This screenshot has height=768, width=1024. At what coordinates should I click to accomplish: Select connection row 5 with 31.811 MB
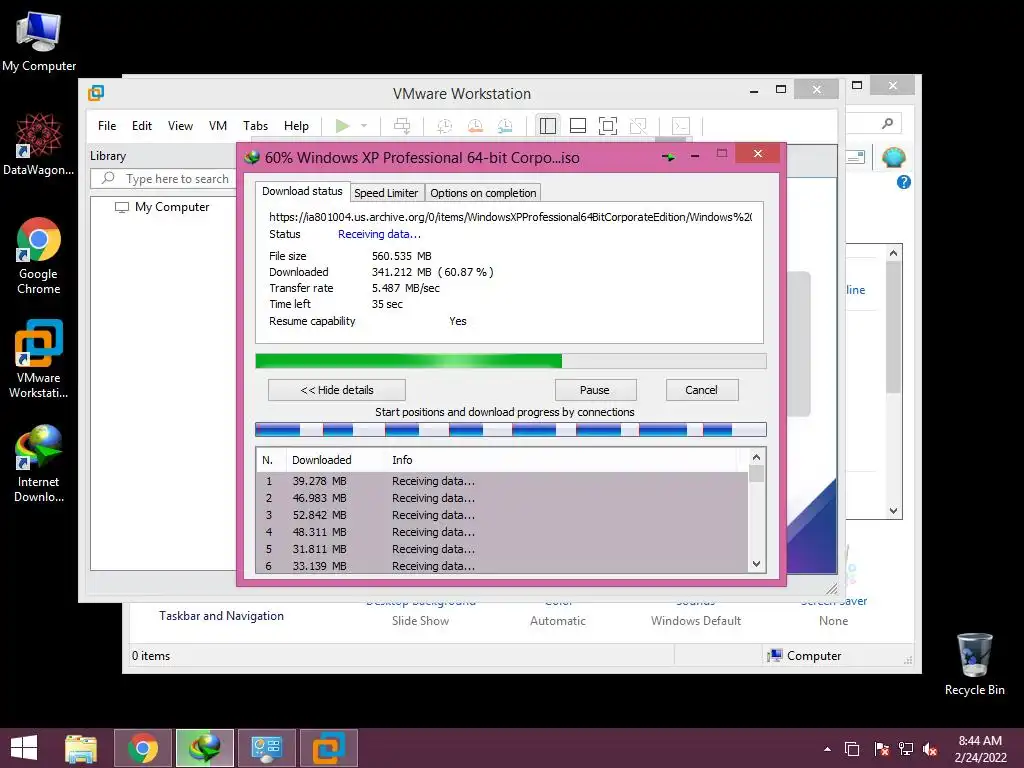click(x=502, y=549)
